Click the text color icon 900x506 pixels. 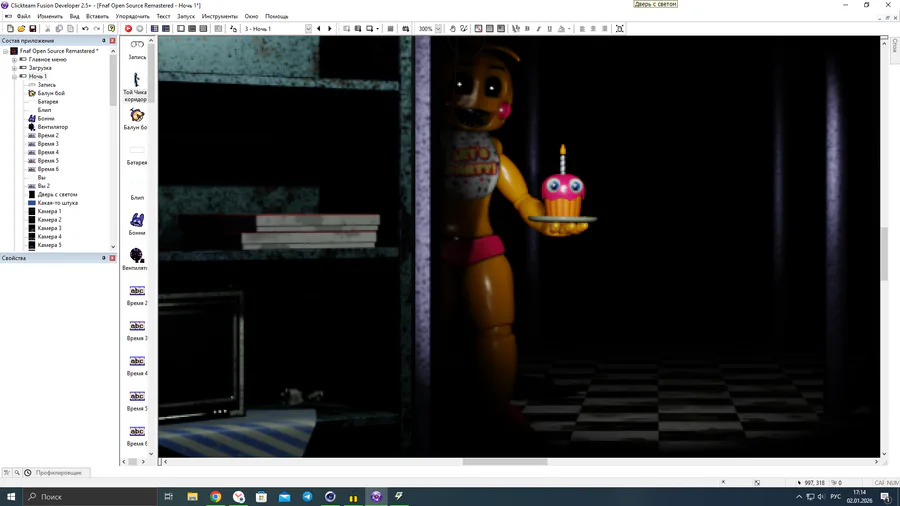pyautogui.click(x=561, y=29)
